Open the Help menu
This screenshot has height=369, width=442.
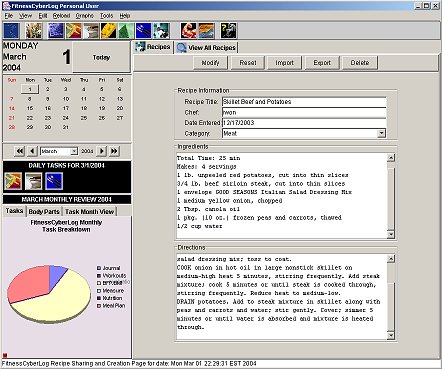coord(125,16)
